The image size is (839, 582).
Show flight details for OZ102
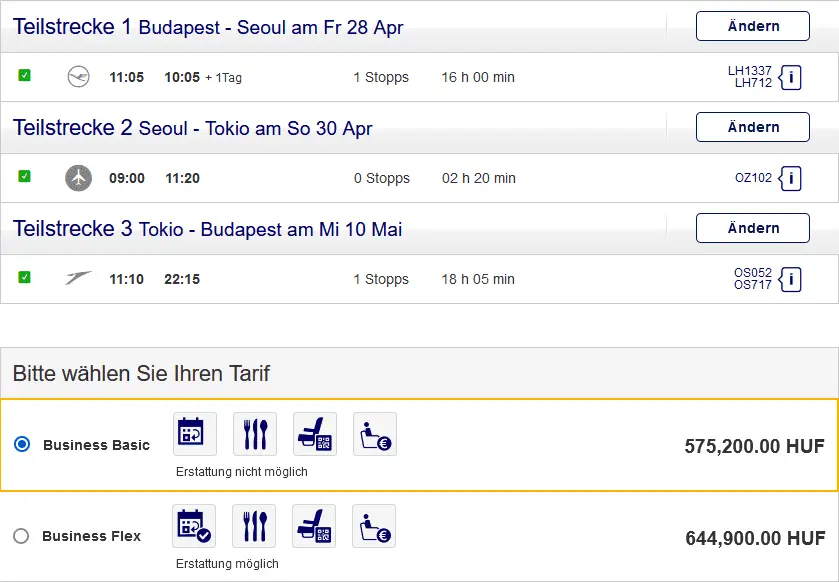click(790, 178)
